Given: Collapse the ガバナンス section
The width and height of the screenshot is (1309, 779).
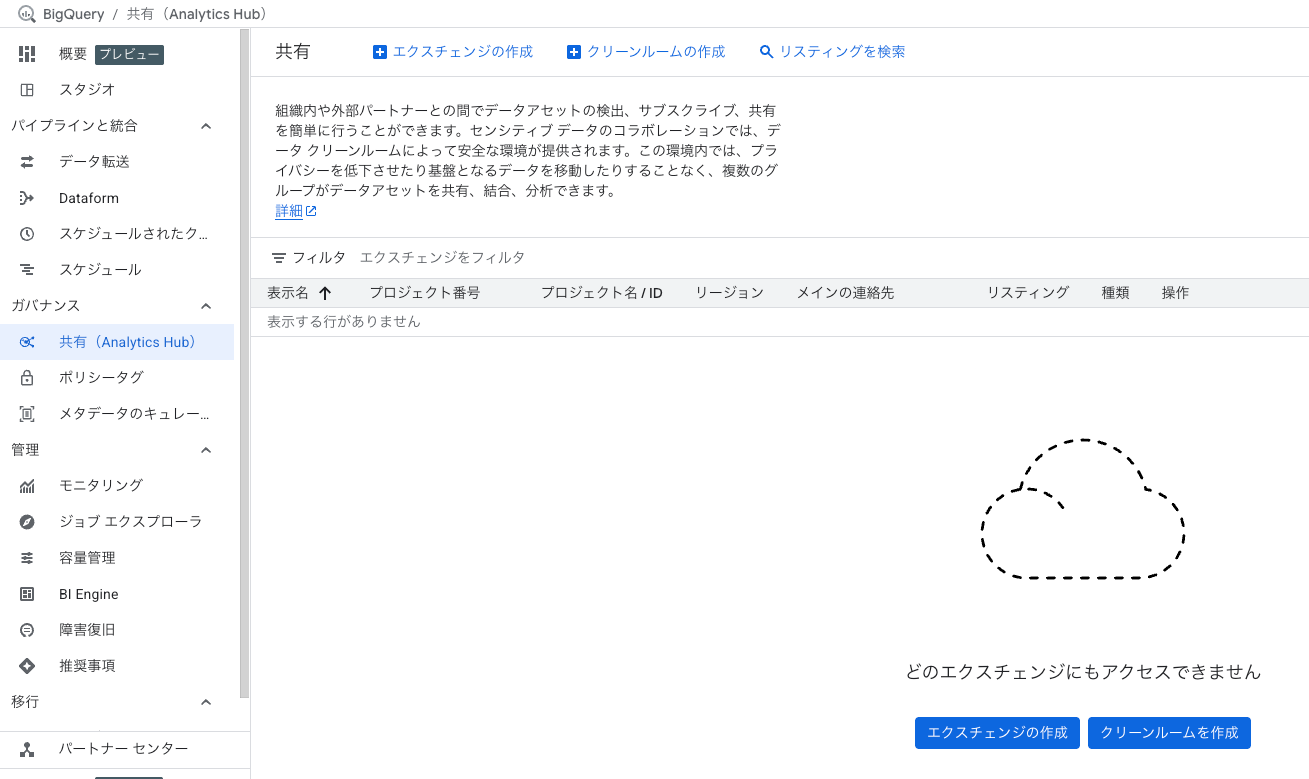Looking at the screenshot, I should [206, 306].
